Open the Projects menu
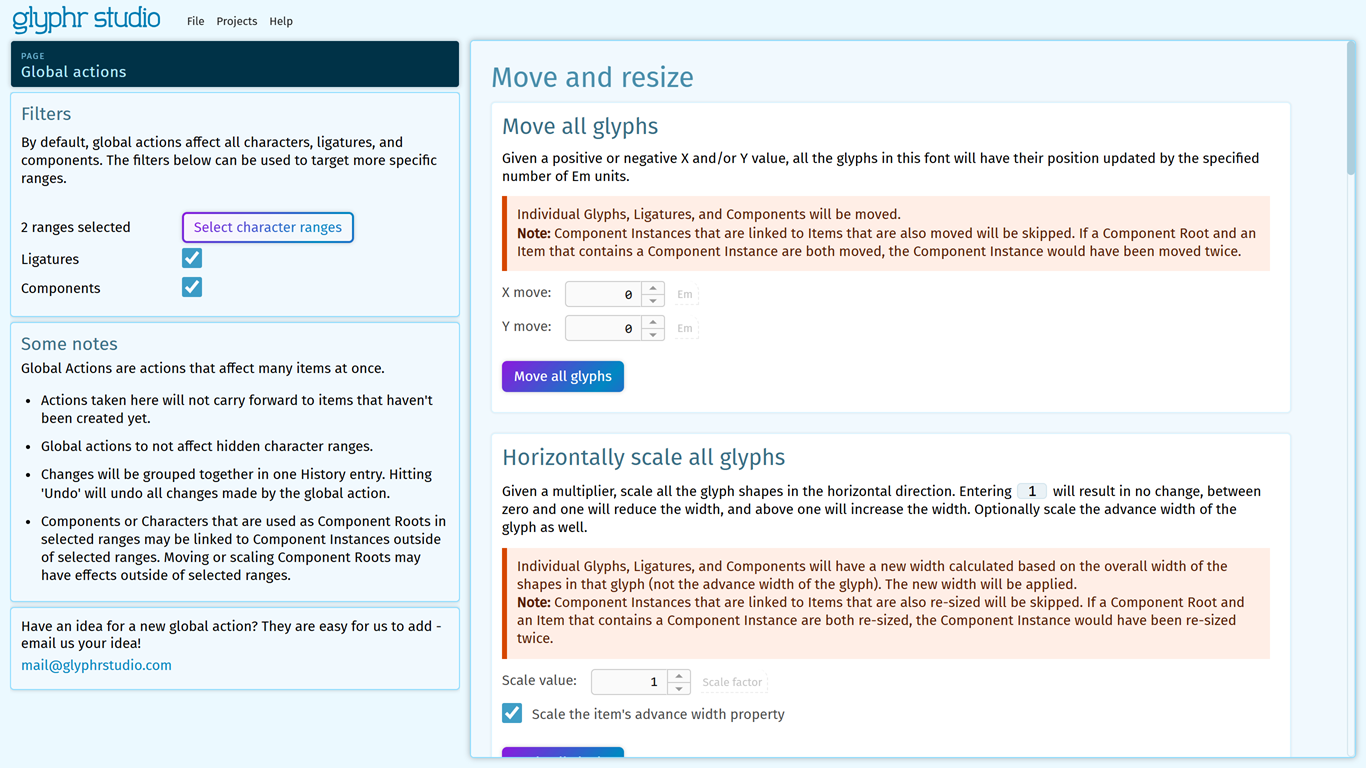 pyautogui.click(x=237, y=21)
